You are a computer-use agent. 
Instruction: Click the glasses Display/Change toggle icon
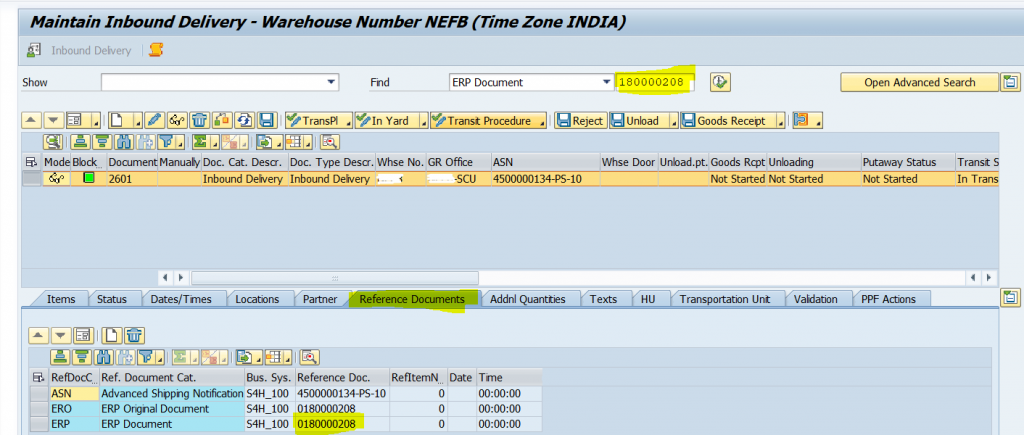(x=177, y=121)
